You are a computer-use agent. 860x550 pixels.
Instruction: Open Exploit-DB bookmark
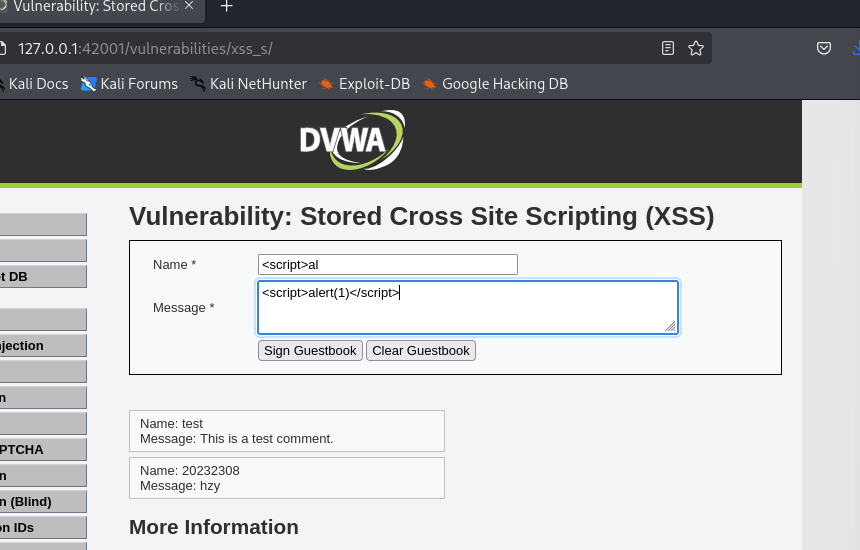tap(365, 84)
